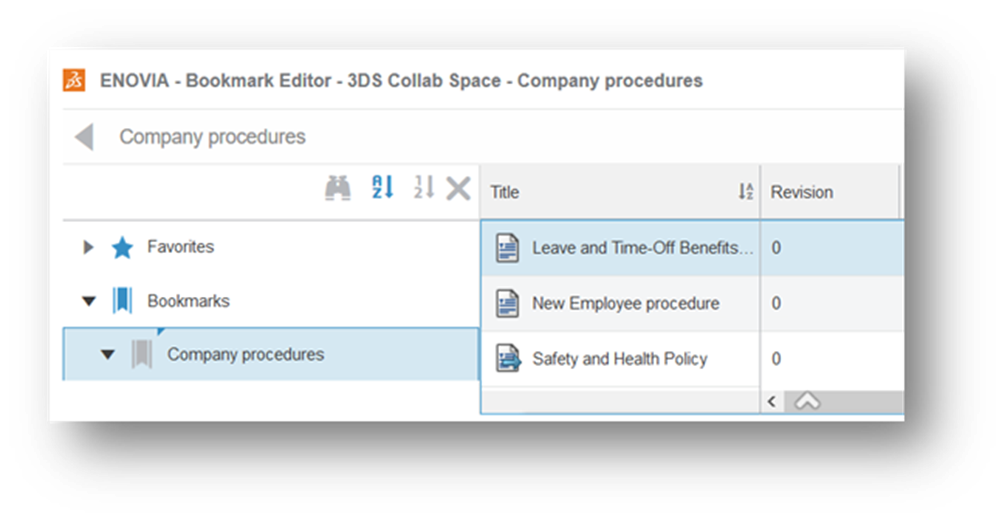Click the Revision column header
The height and width of the screenshot is (522, 1005).
click(x=802, y=192)
